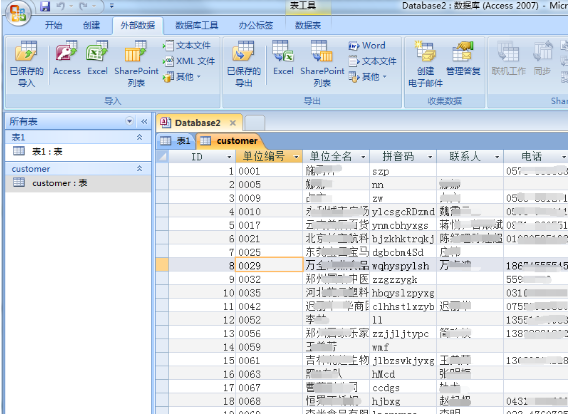The image size is (568, 418).
Task: Click the pinyin cell 'szp'
Action: click(403, 171)
